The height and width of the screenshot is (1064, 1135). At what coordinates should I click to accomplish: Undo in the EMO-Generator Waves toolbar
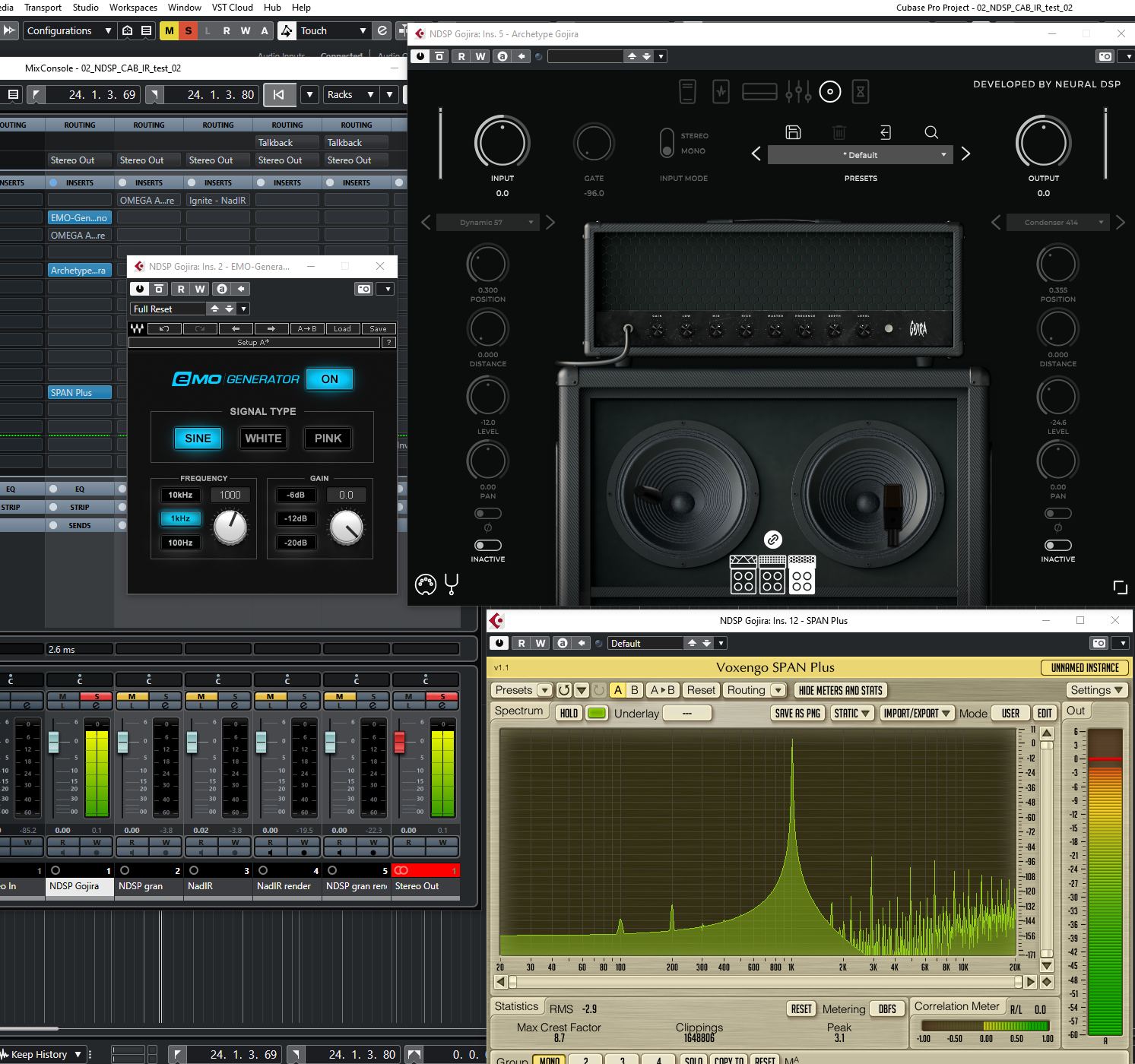pos(164,329)
